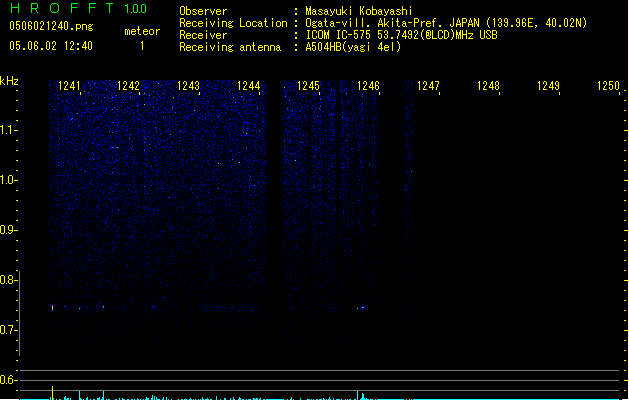Click the yellow signal-level spike at bottom left

point(52,393)
